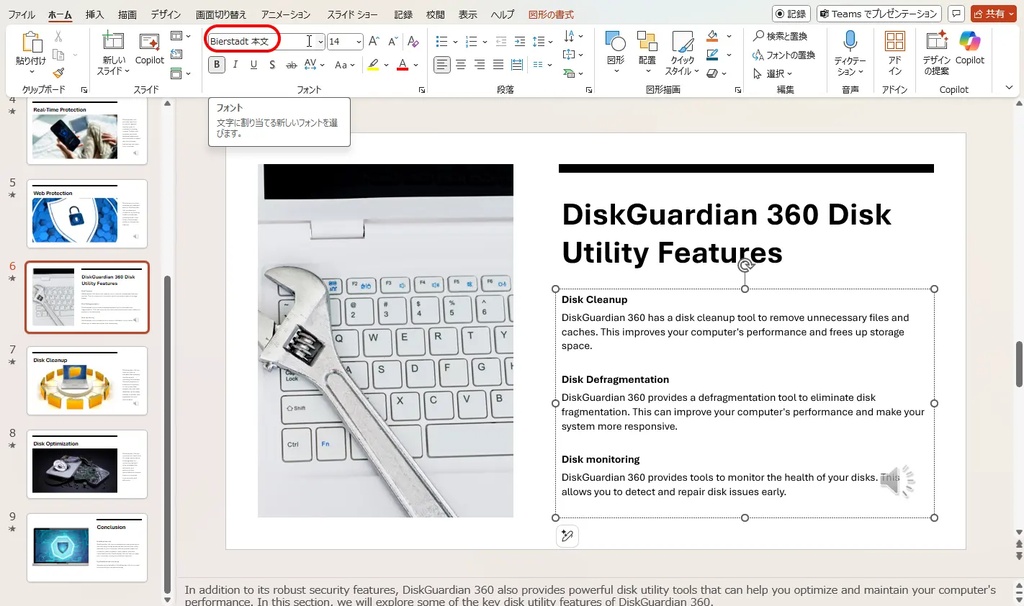Screen dimensions: 1024x606
Task: Open the Shapes (図形) gallery
Action: tap(615, 51)
